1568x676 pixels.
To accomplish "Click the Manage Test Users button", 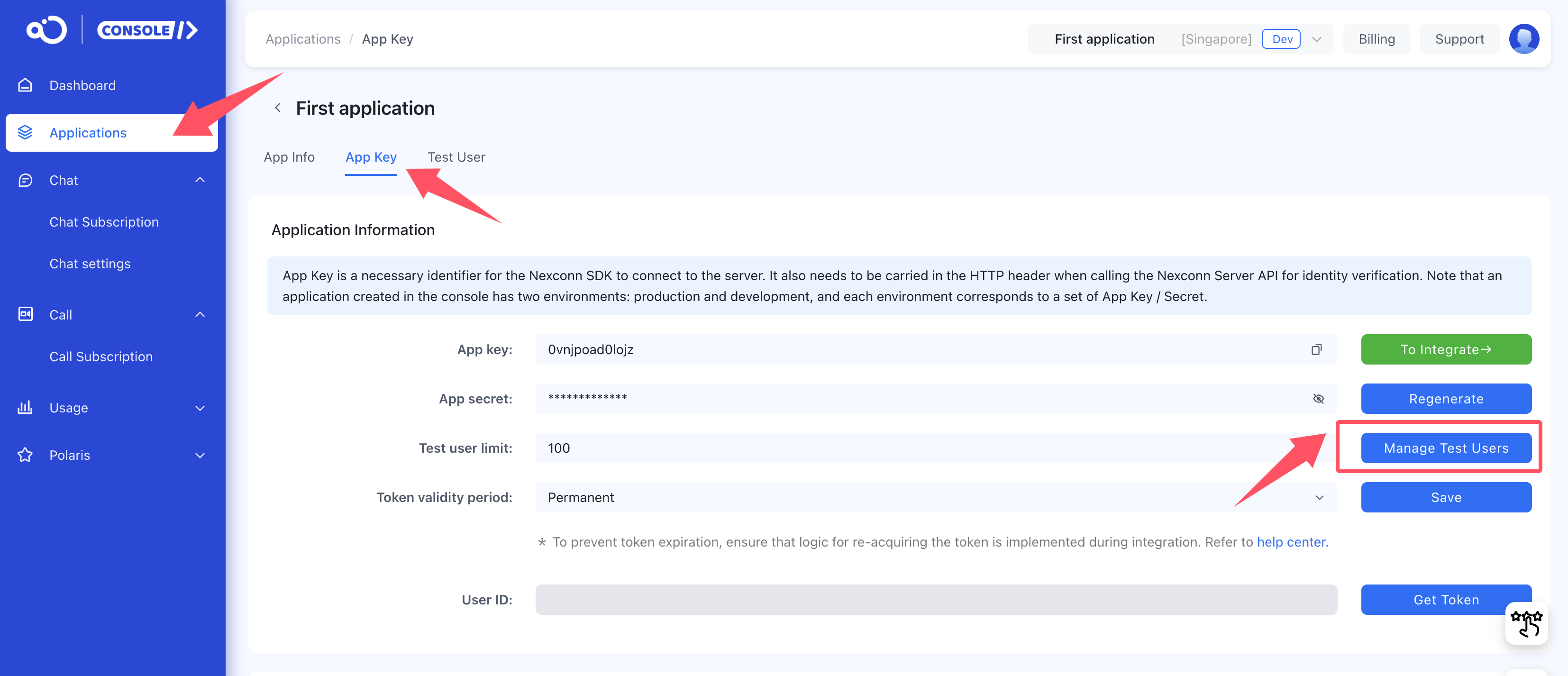I will tap(1446, 448).
